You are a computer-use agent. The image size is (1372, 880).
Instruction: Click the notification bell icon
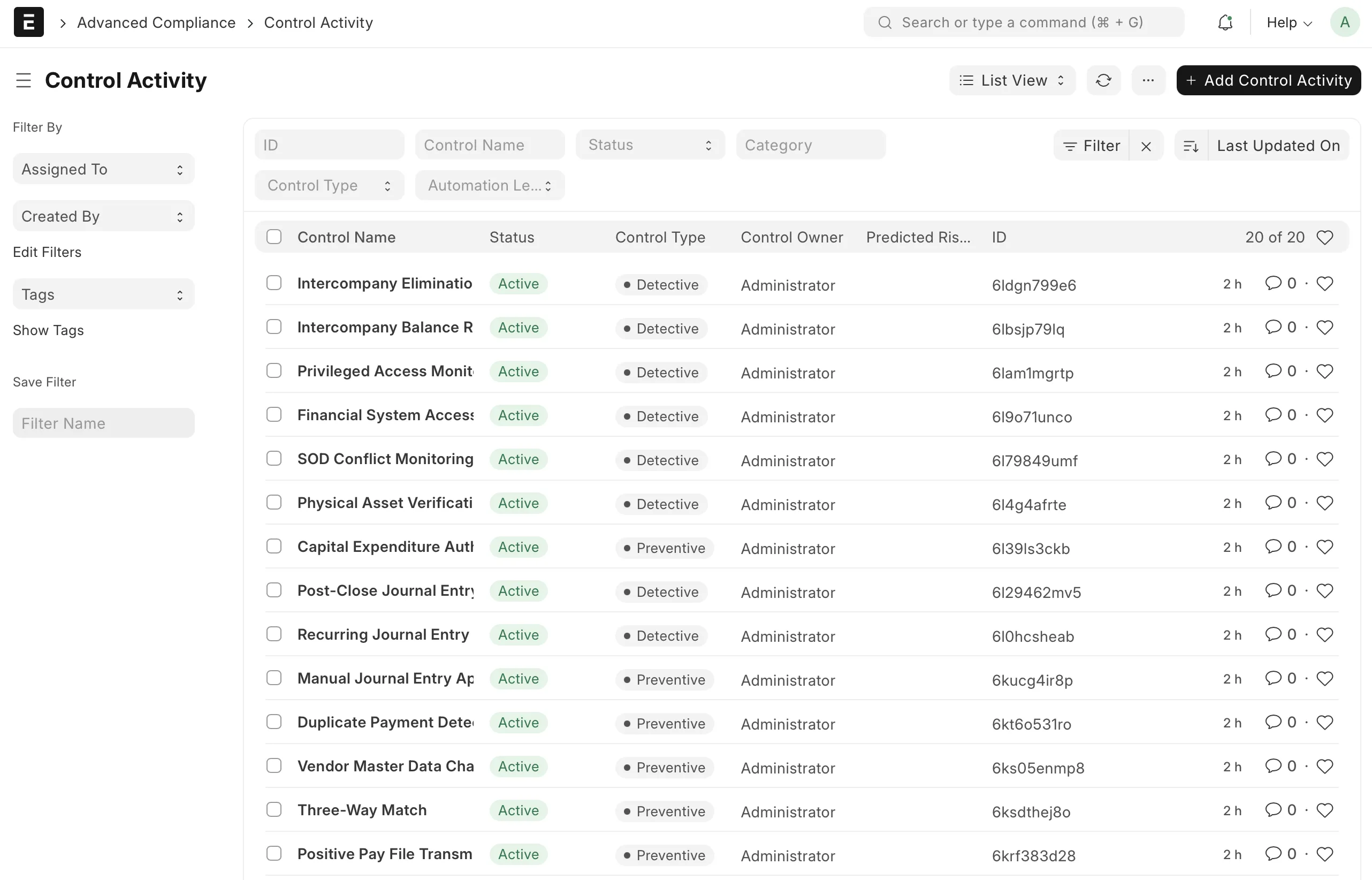tap(1225, 23)
